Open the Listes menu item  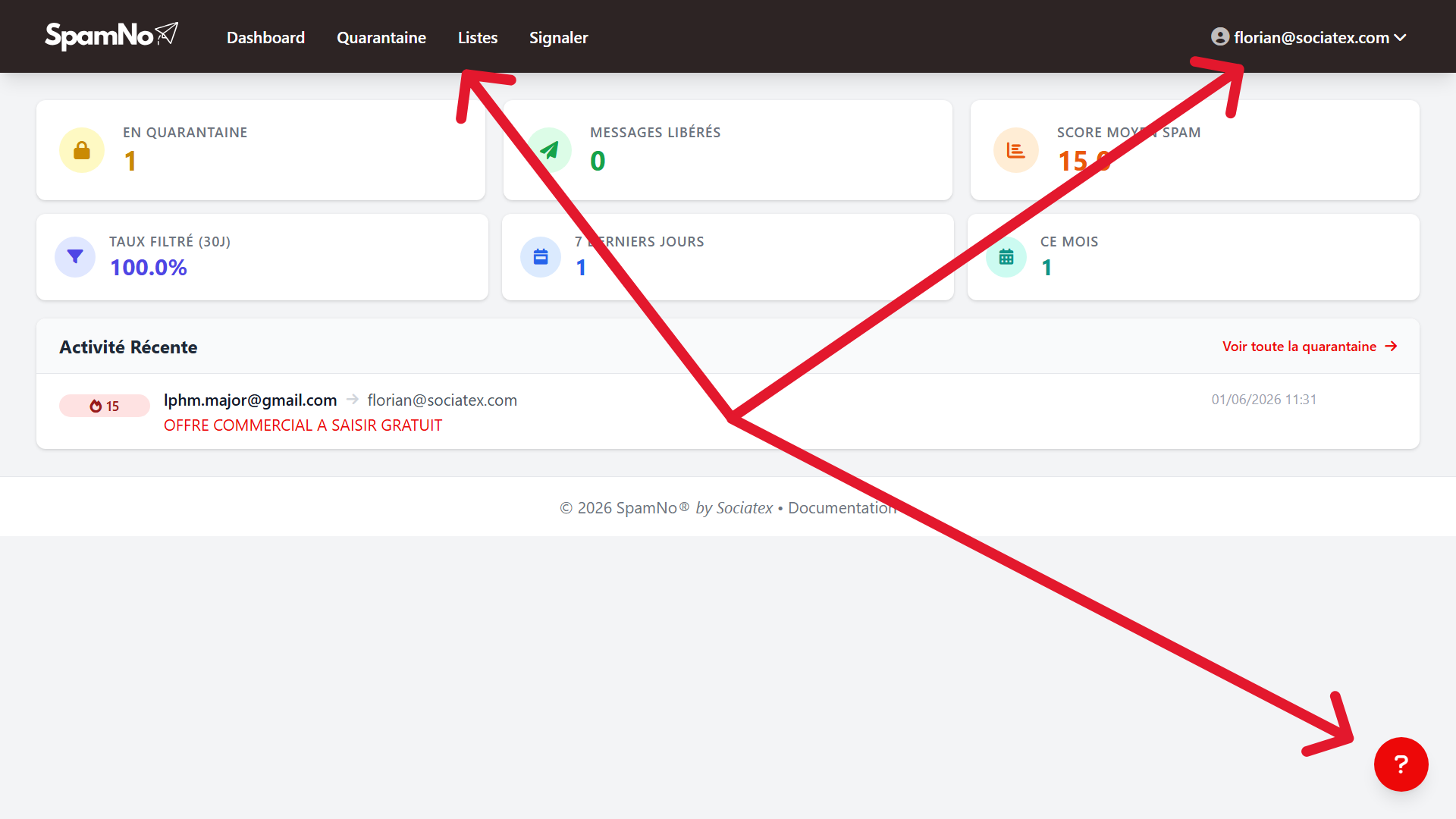point(478,37)
